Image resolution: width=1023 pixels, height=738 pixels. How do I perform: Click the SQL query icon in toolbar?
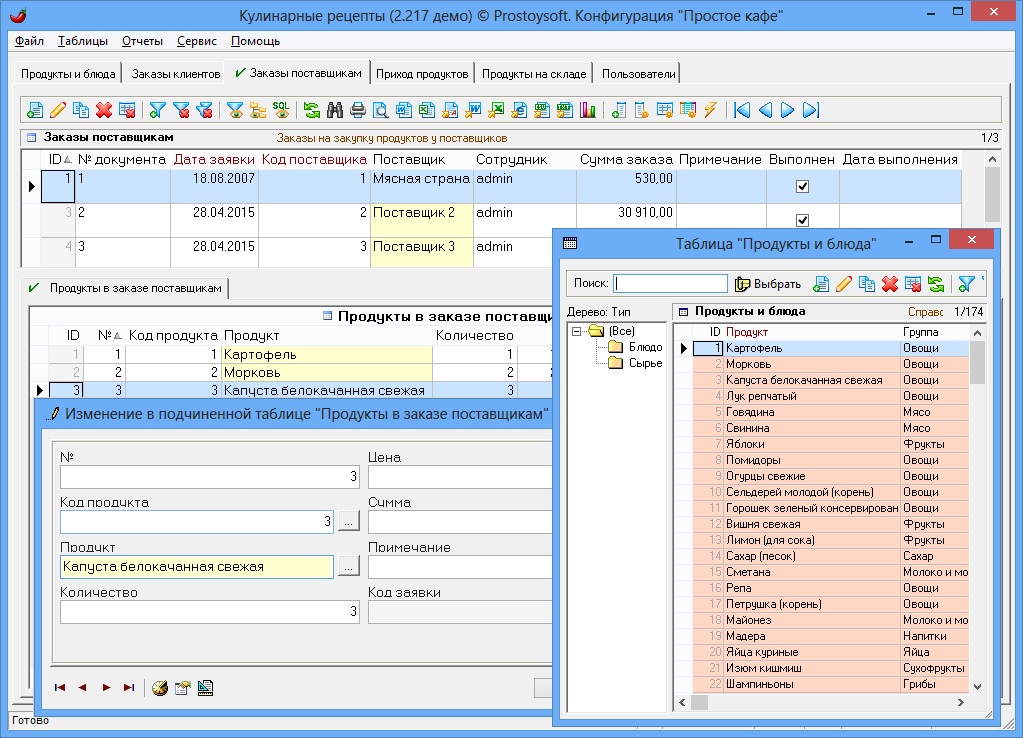click(281, 110)
